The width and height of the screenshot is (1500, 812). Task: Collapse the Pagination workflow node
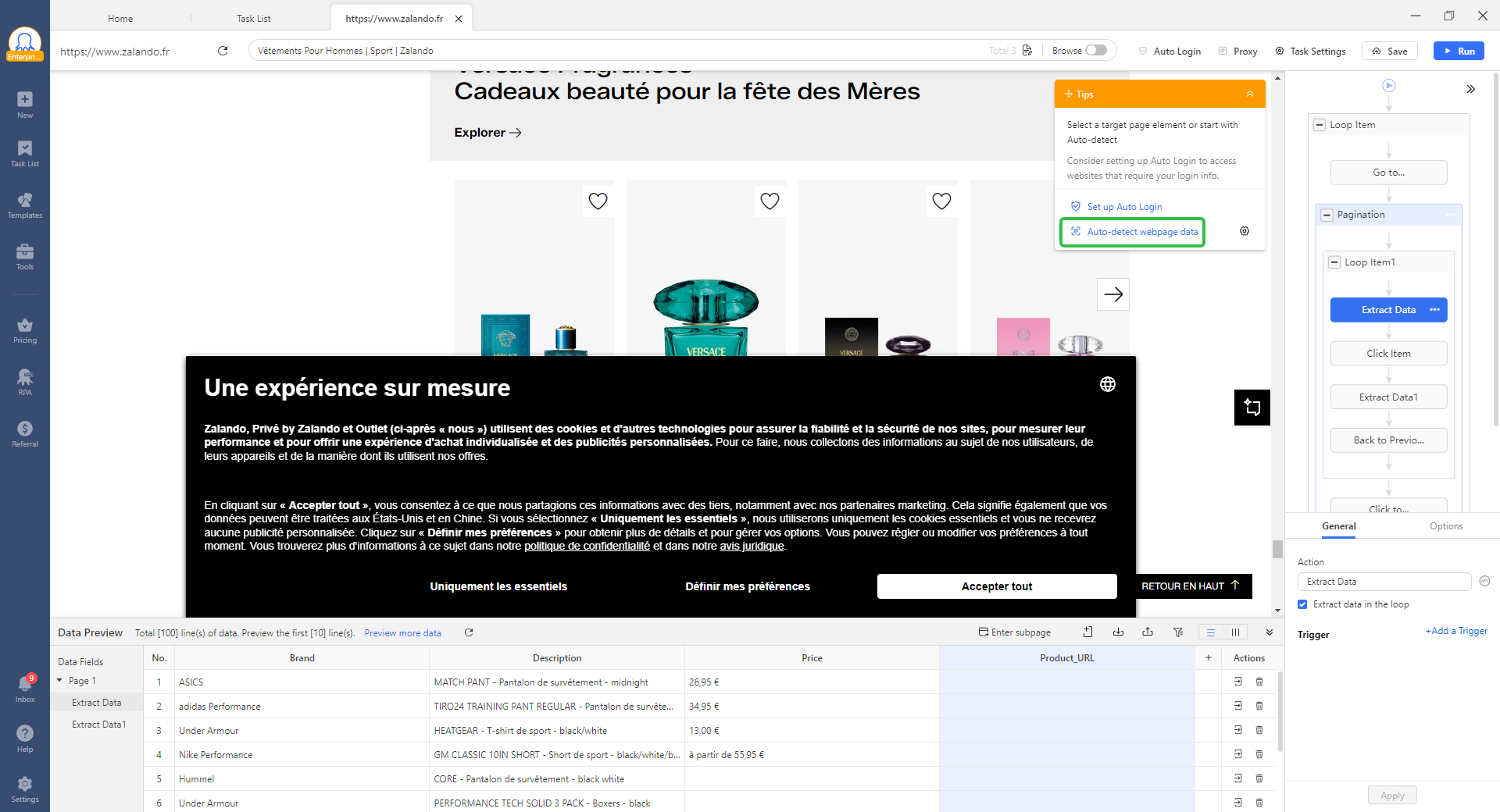point(1327,215)
